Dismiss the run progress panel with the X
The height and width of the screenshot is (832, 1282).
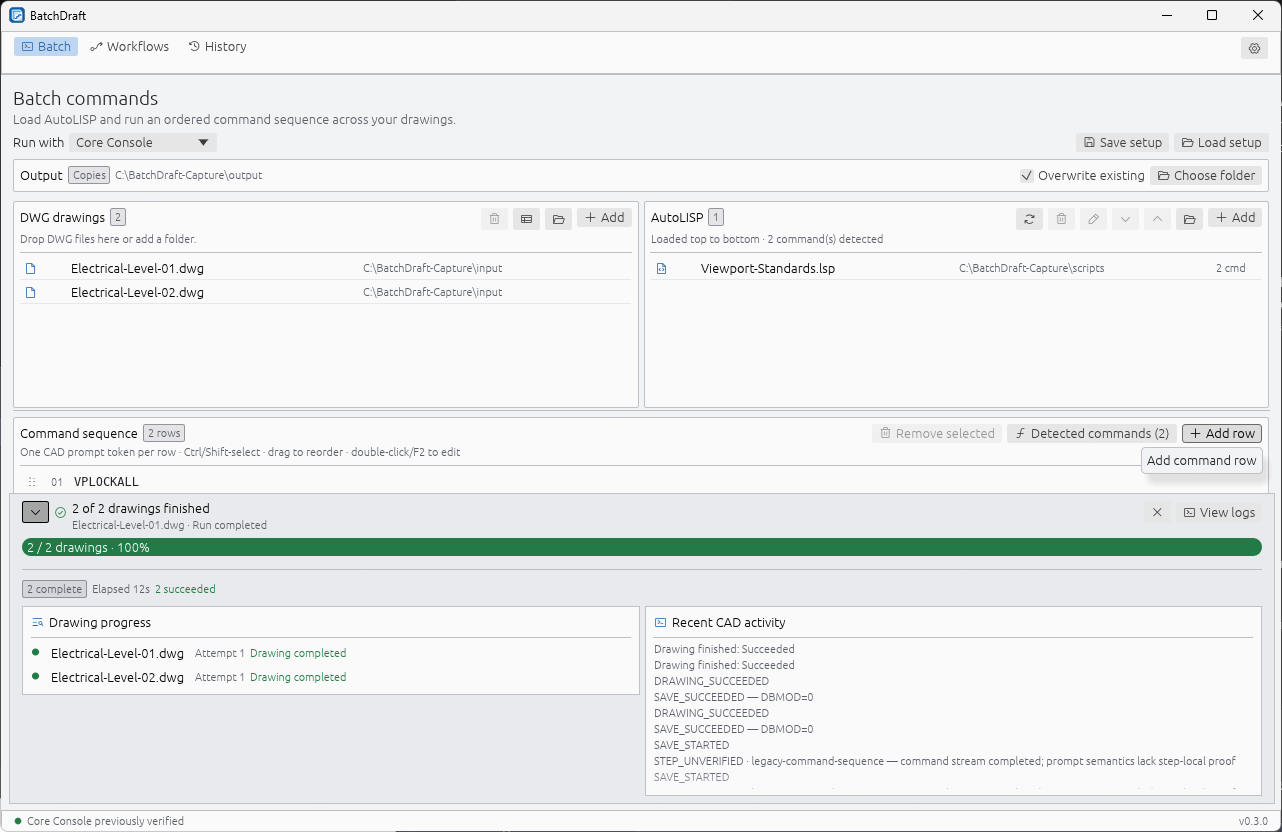pyautogui.click(x=1157, y=512)
